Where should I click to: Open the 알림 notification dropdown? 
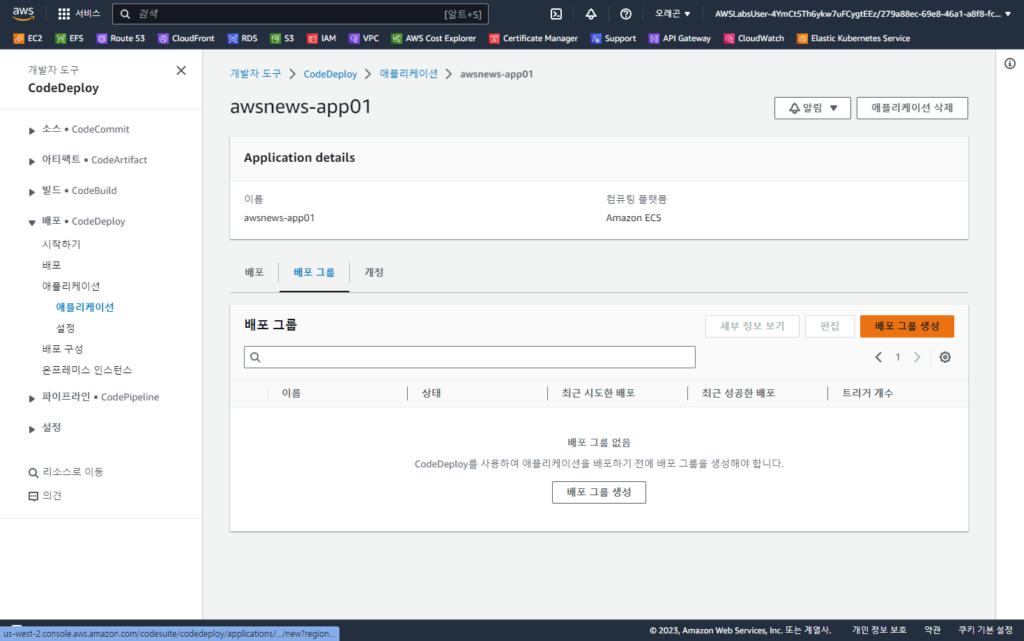coord(812,108)
